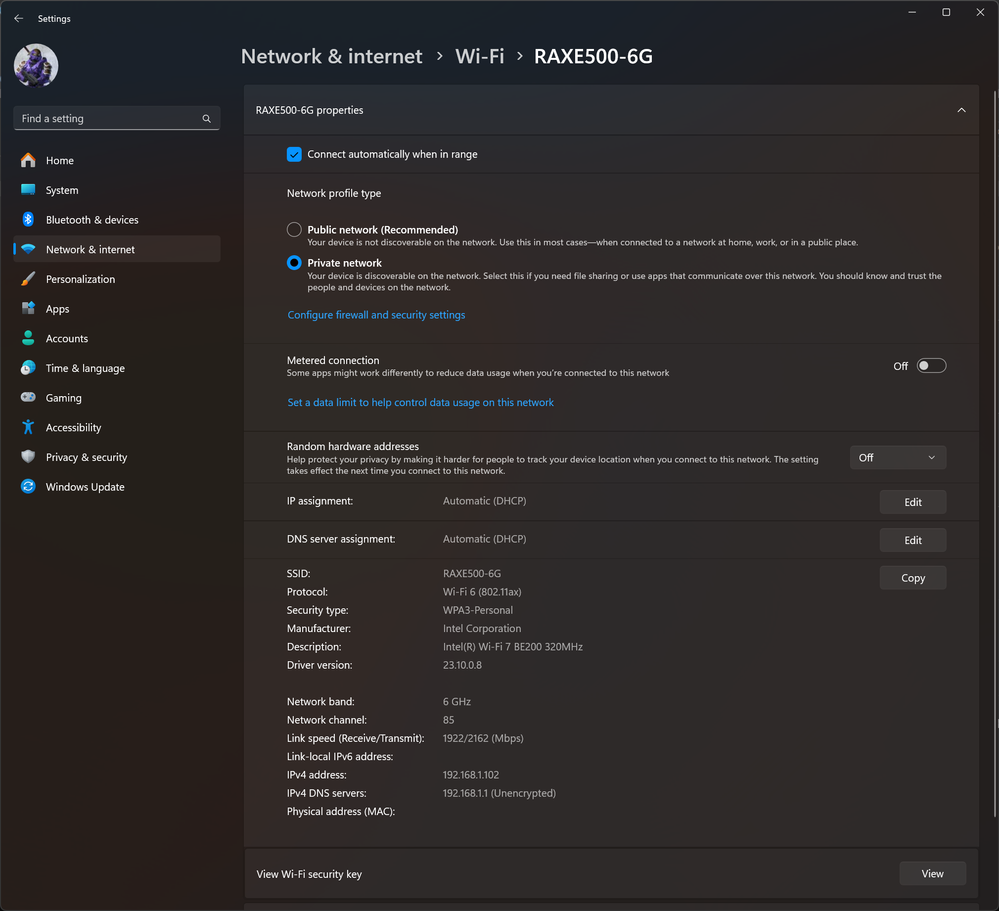Click the Privacy & security shield icon
The width and height of the screenshot is (999, 911).
pos(28,457)
